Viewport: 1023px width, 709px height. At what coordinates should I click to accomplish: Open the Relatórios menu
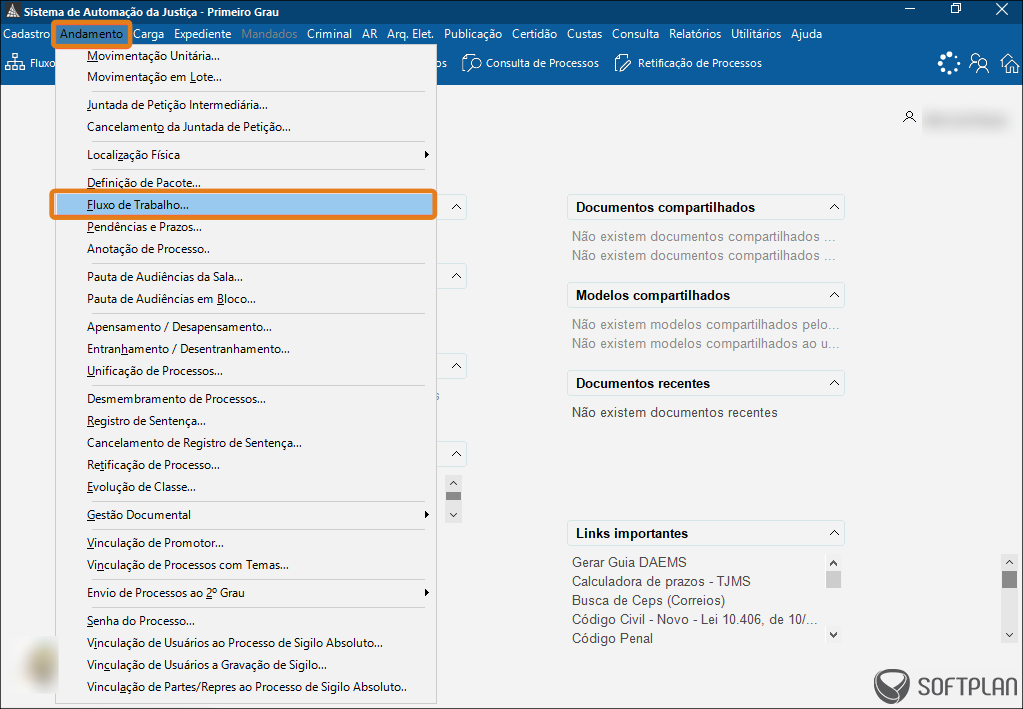[695, 34]
